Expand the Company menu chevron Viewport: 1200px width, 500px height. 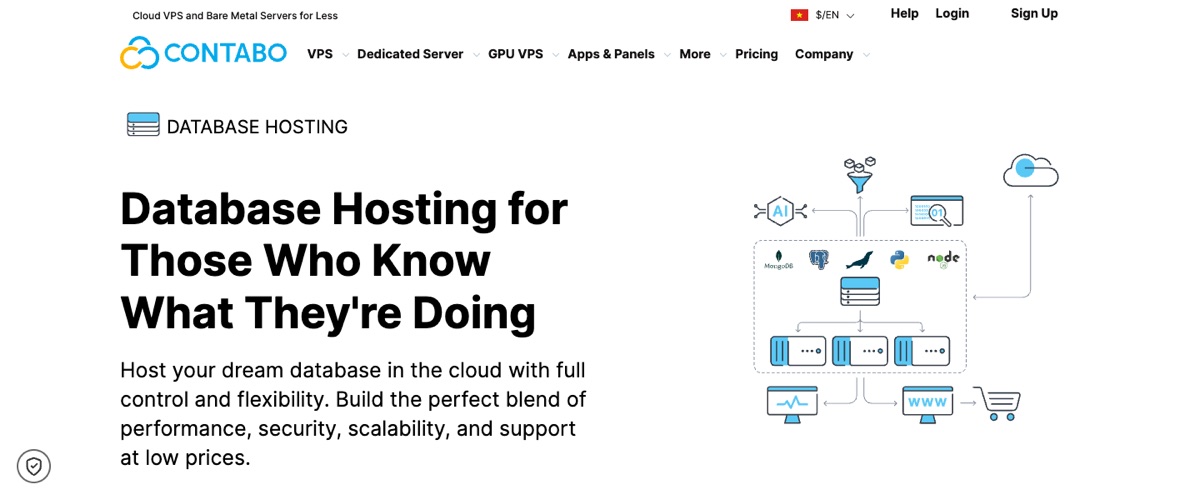866,55
